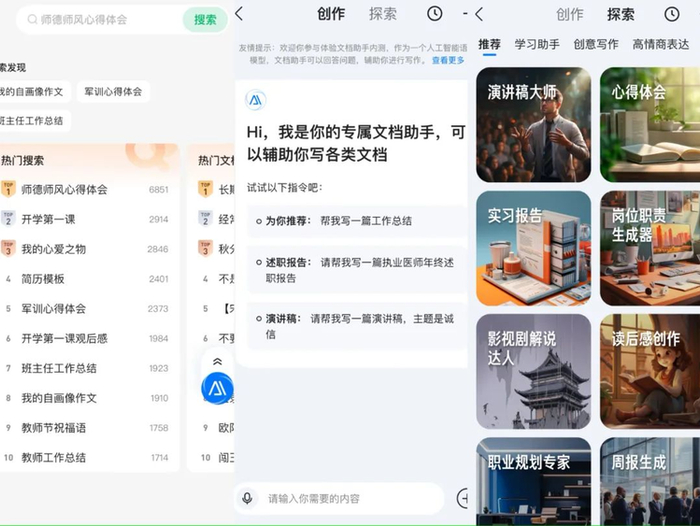Click the TOP 3 badge in 热门文档 list
The width and height of the screenshot is (700, 526).
point(205,249)
